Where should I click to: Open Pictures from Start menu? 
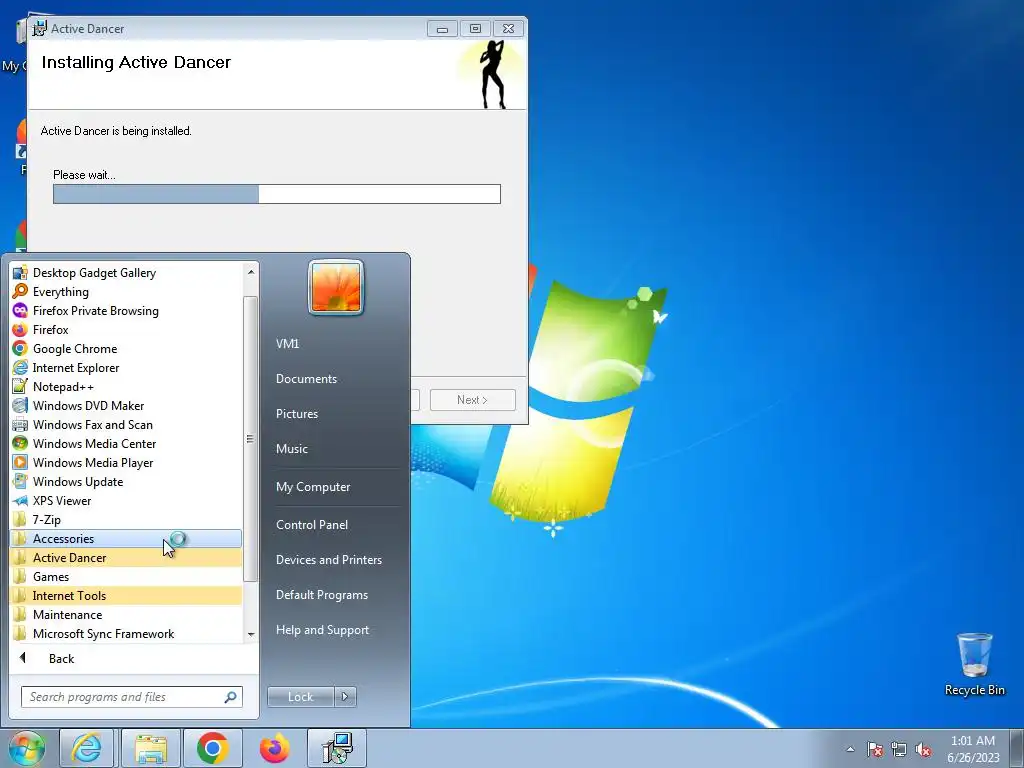point(297,414)
